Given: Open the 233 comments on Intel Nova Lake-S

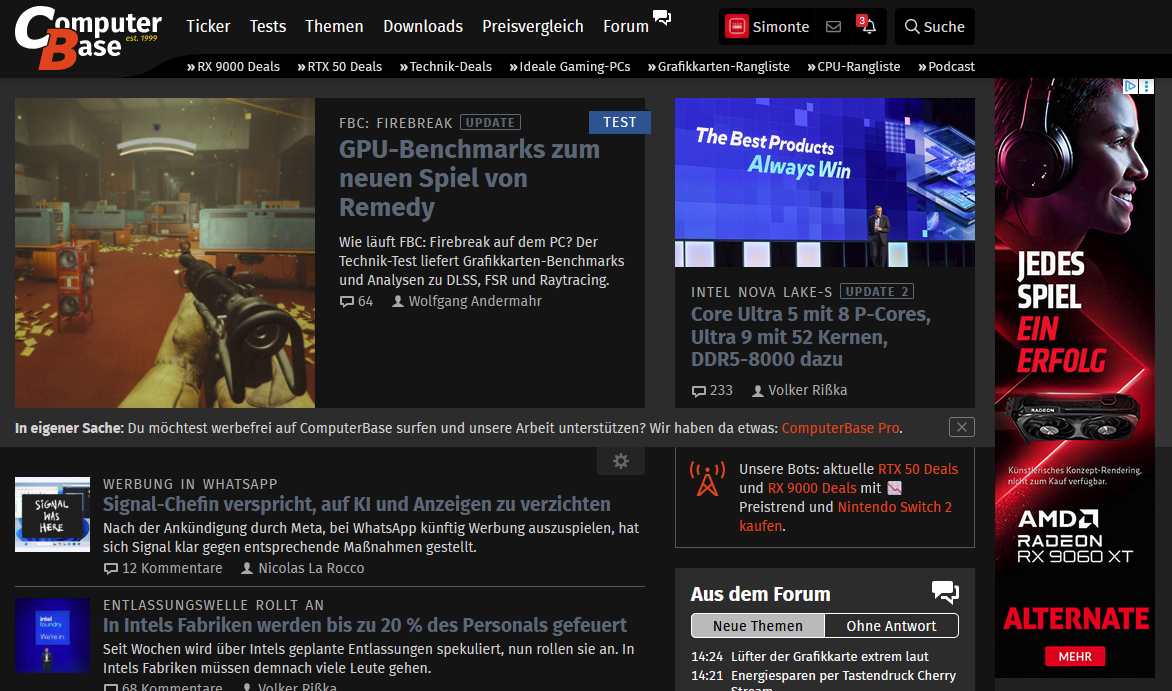Looking at the screenshot, I should tap(712, 390).
